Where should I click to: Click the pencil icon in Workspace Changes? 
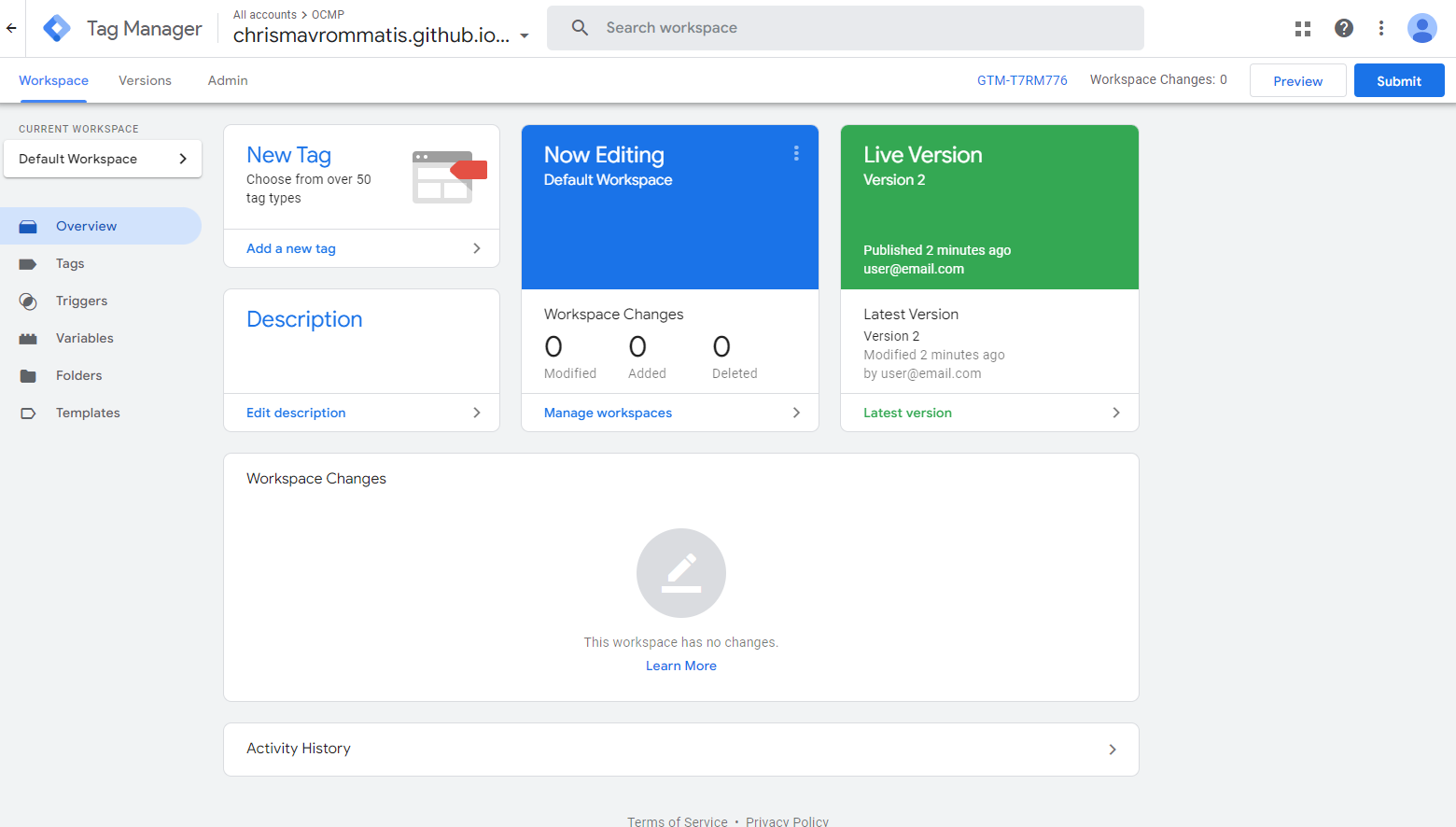coord(681,573)
